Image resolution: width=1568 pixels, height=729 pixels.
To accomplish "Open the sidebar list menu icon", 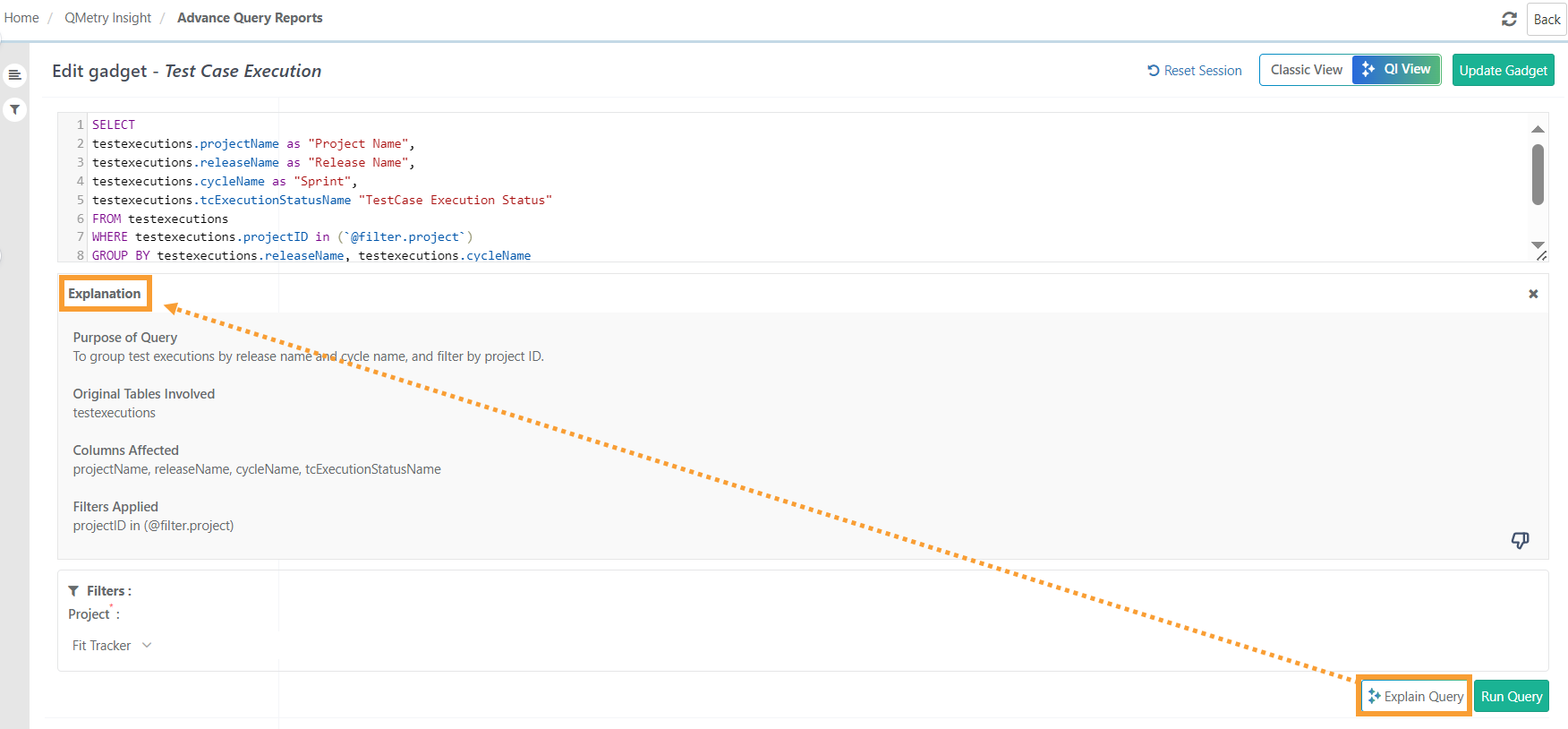I will pos(14,75).
